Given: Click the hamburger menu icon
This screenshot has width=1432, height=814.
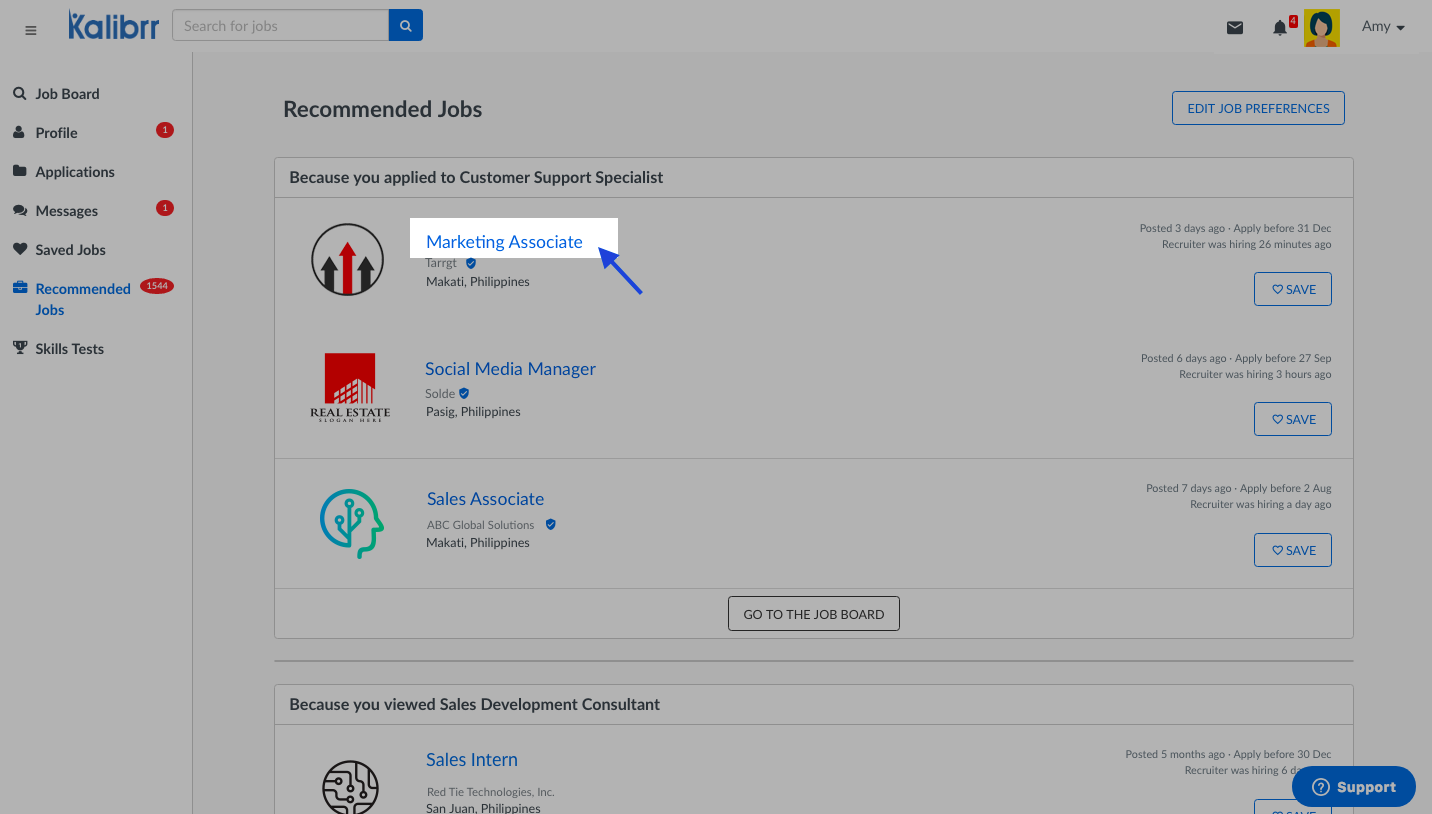Looking at the screenshot, I should [x=31, y=30].
